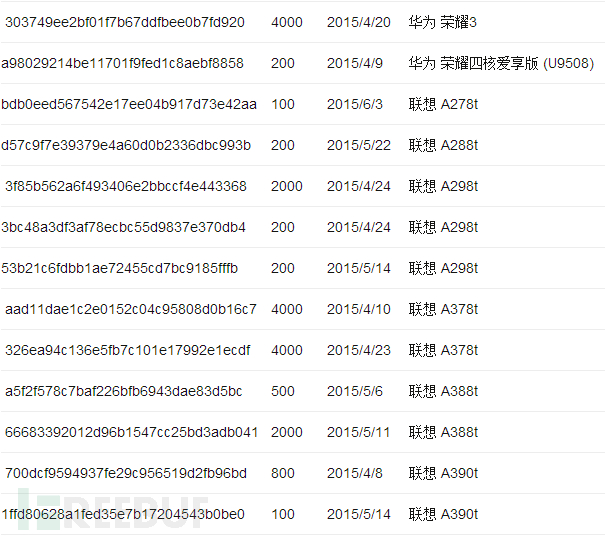
Task: Click date 2015/5/11
Action: pyautogui.click(x=359, y=432)
